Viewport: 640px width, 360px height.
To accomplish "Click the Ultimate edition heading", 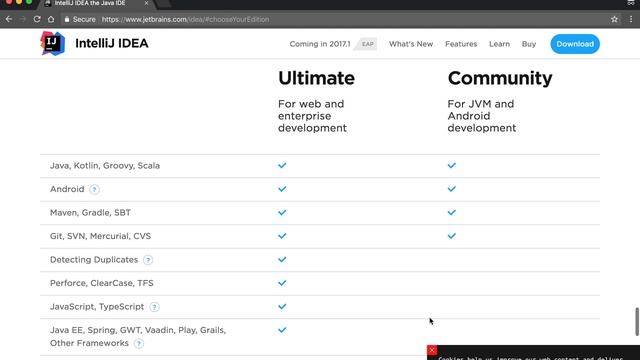I will (316, 78).
